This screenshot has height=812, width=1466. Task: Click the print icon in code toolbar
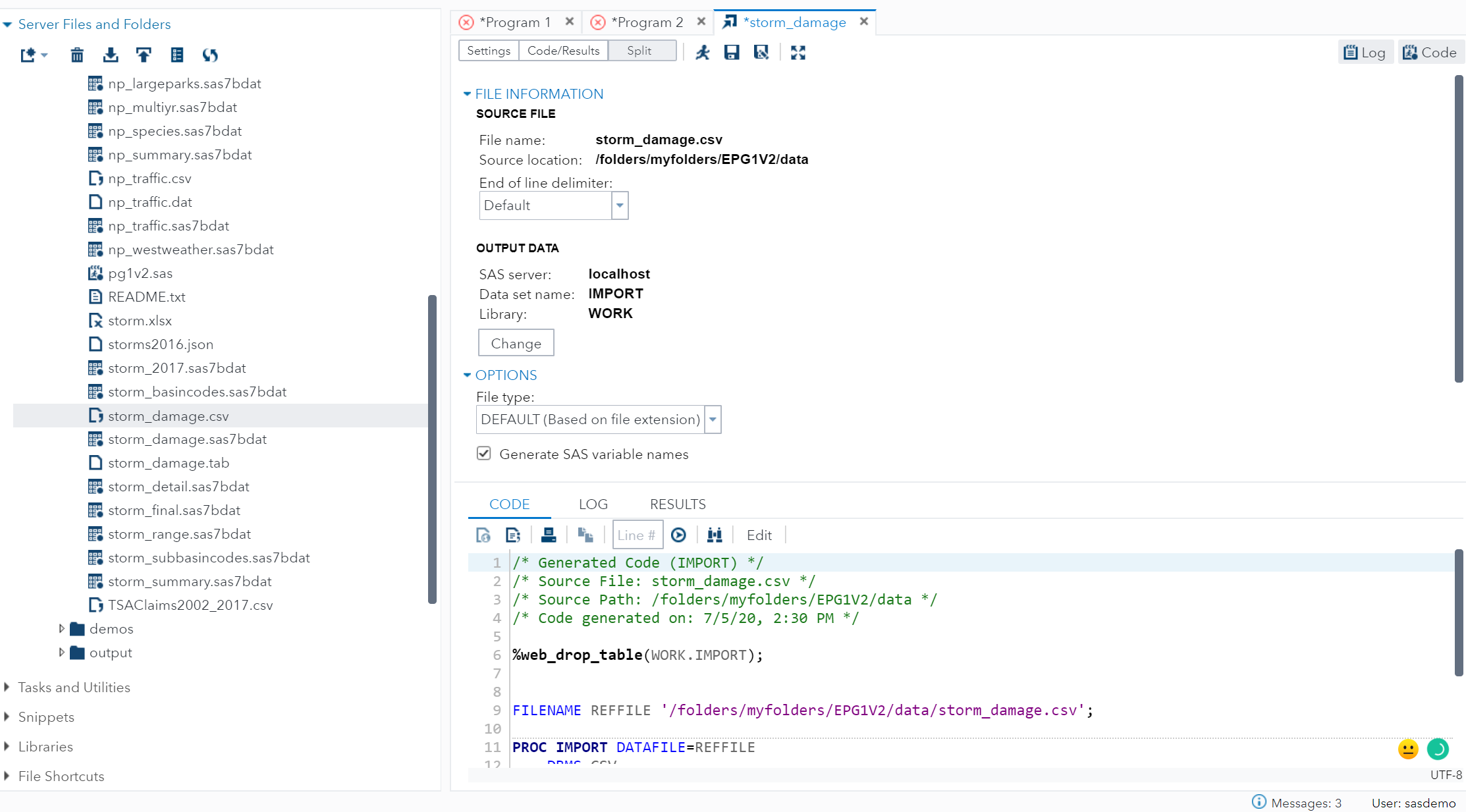pyautogui.click(x=549, y=535)
